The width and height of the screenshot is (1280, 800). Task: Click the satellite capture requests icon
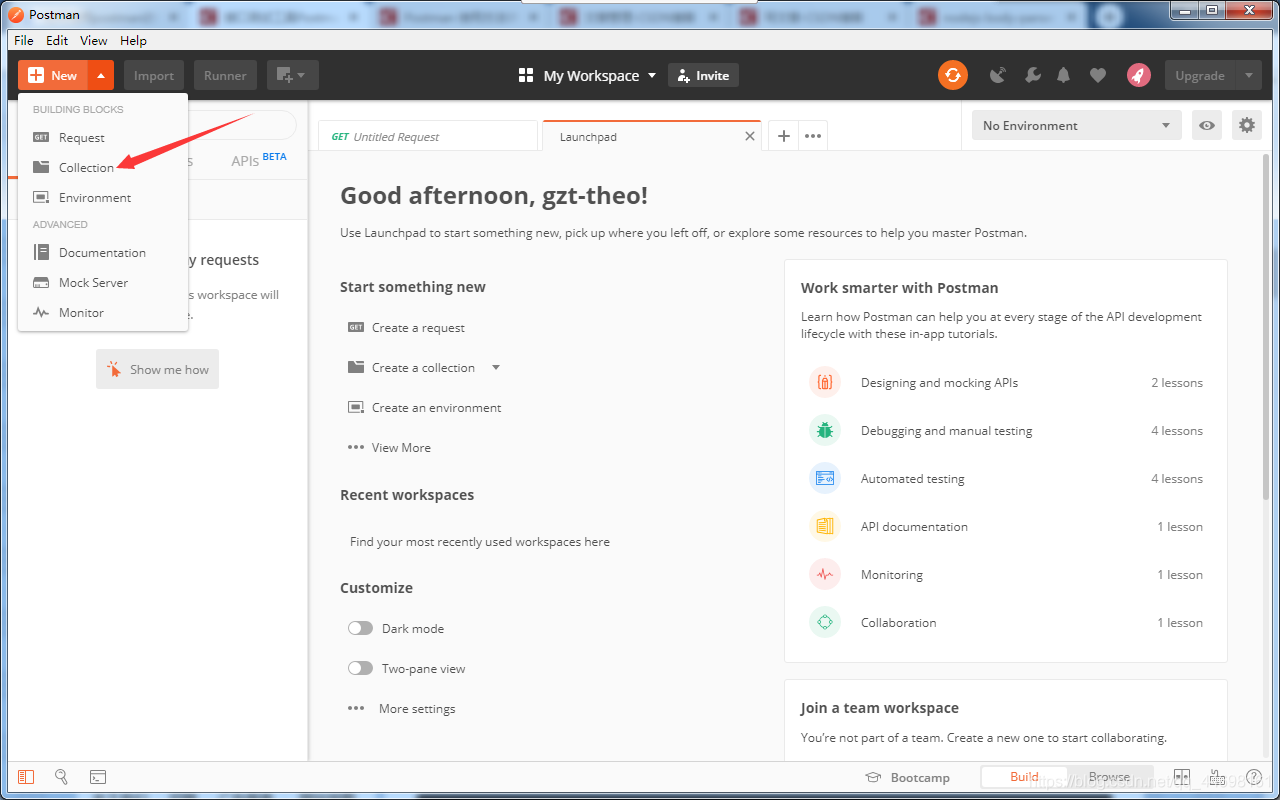coord(997,75)
